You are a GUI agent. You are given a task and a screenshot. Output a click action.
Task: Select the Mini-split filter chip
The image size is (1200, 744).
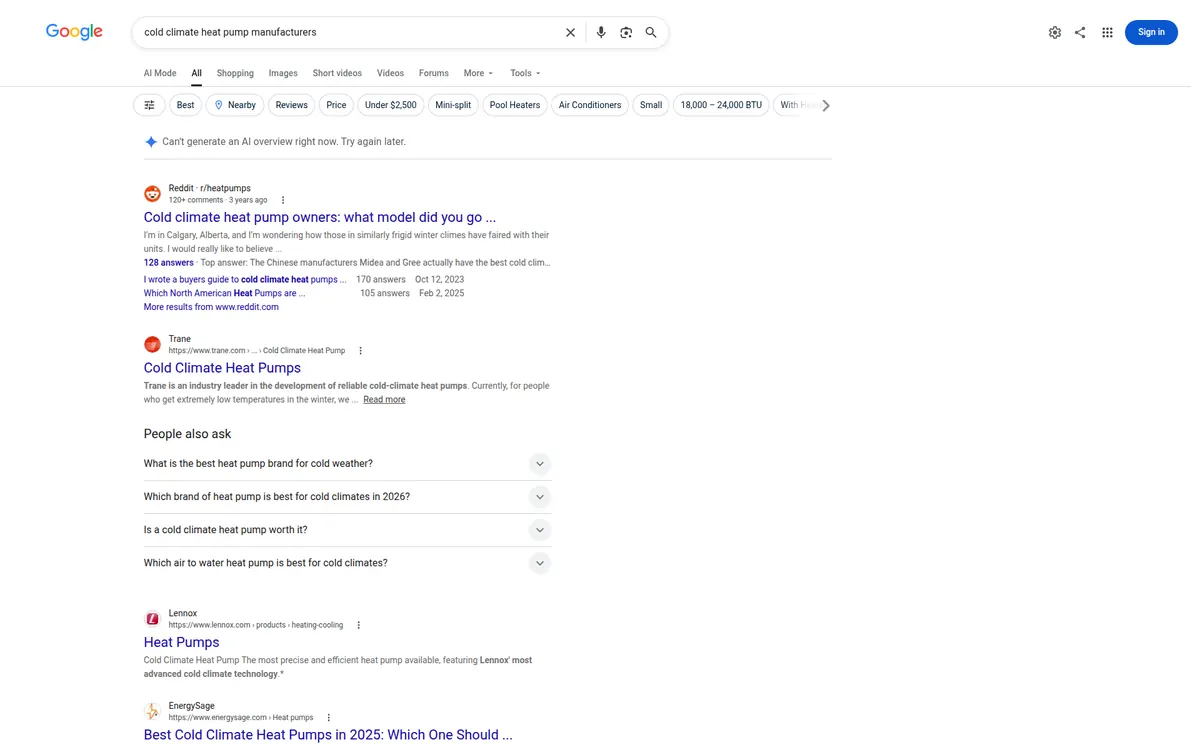pos(453,105)
